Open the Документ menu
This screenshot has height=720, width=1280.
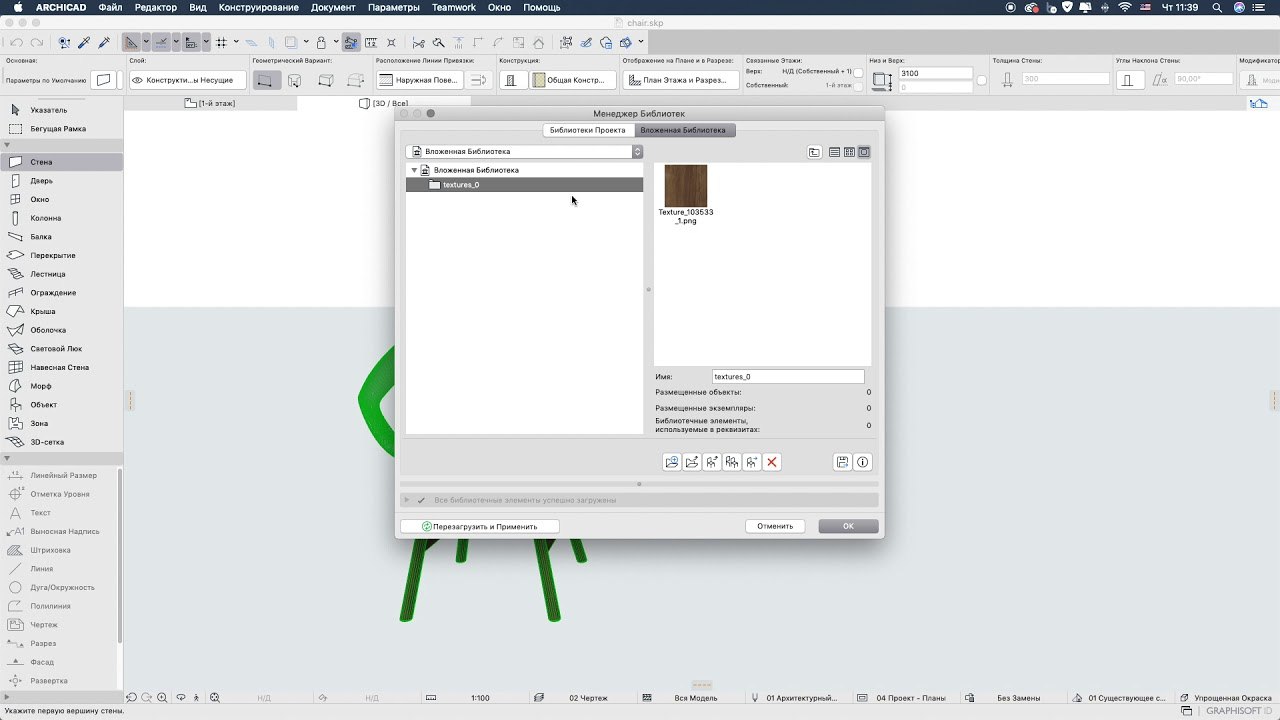coord(333,7)
